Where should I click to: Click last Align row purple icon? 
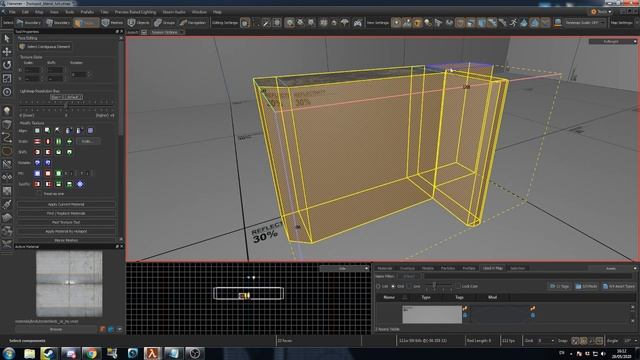click(x=90, y=130)
